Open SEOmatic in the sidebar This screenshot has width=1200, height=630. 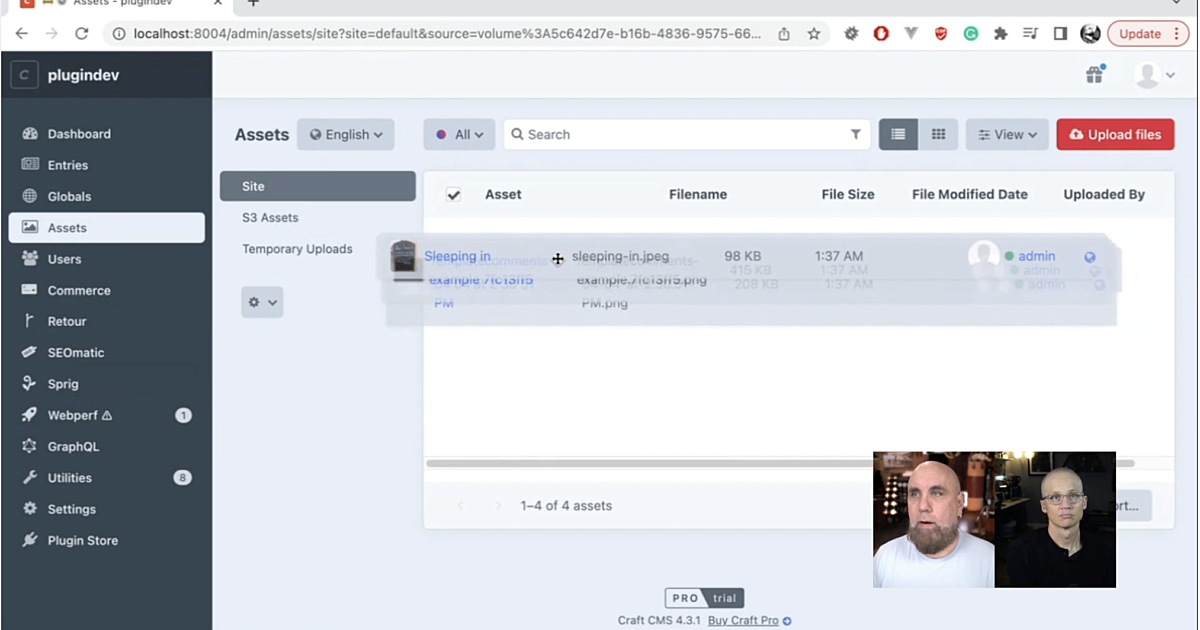click(75, 352)
